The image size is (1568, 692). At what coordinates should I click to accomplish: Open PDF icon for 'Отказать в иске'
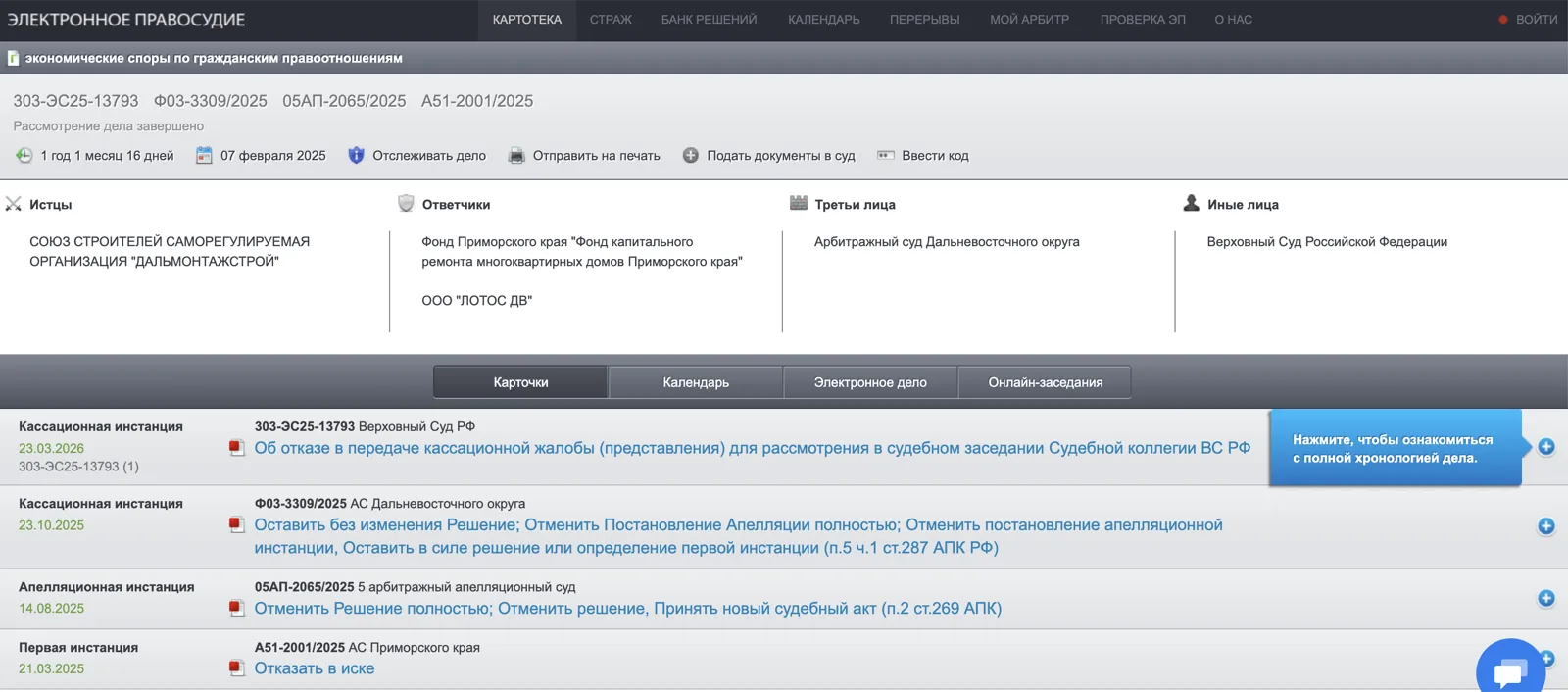[x=236, y=667]
